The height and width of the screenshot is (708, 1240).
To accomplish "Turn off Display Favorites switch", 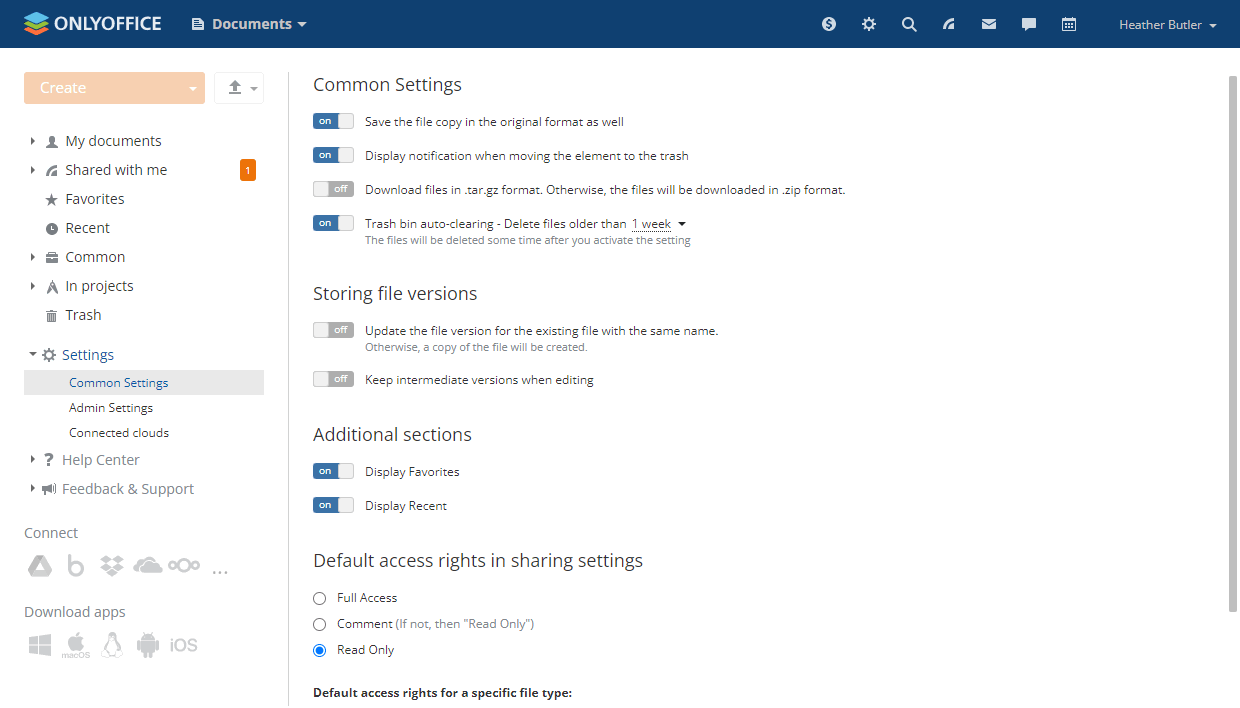I will pyautogui.click(x=333, y=471).
